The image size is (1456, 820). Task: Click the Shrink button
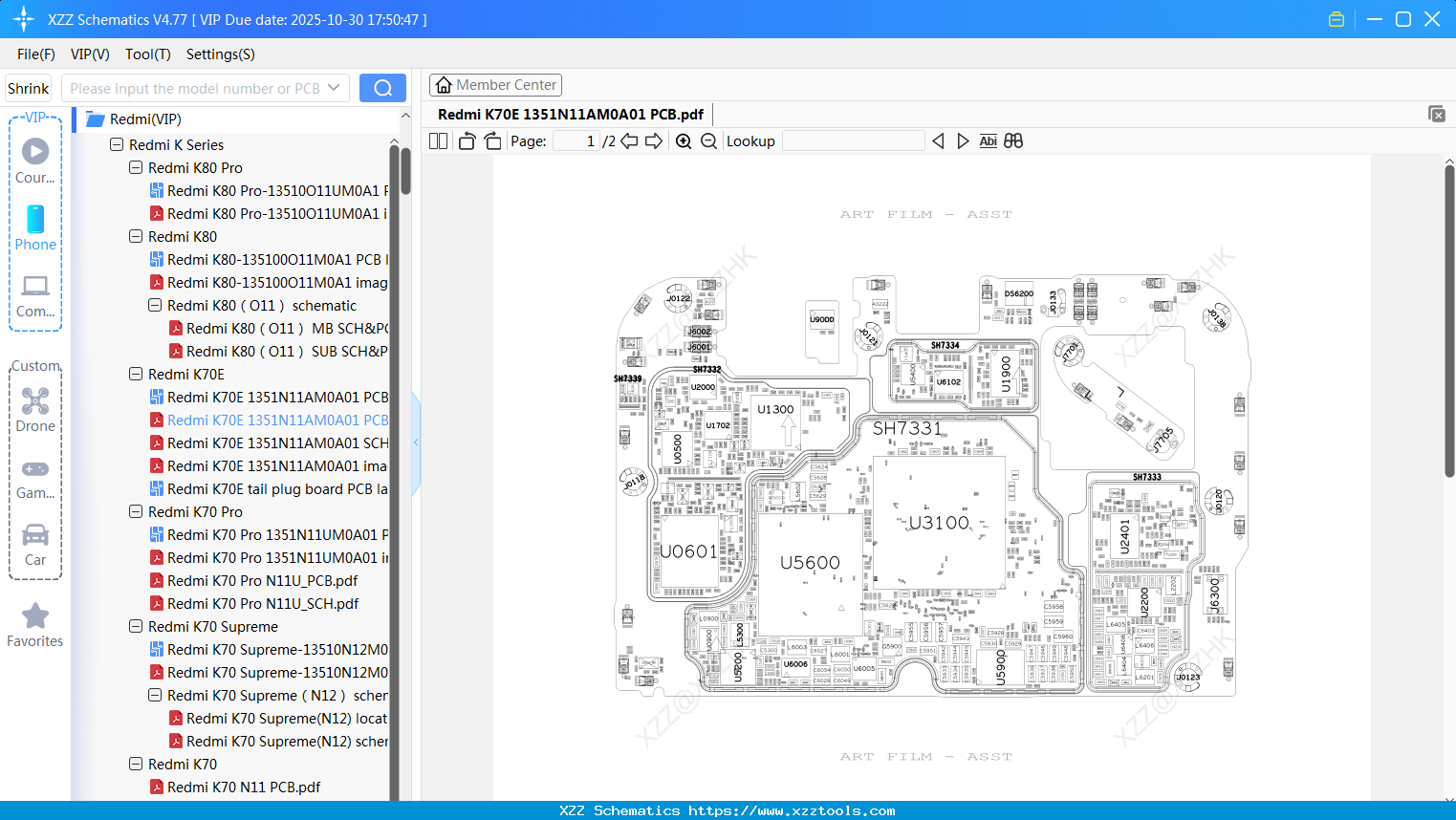(28, 88)
